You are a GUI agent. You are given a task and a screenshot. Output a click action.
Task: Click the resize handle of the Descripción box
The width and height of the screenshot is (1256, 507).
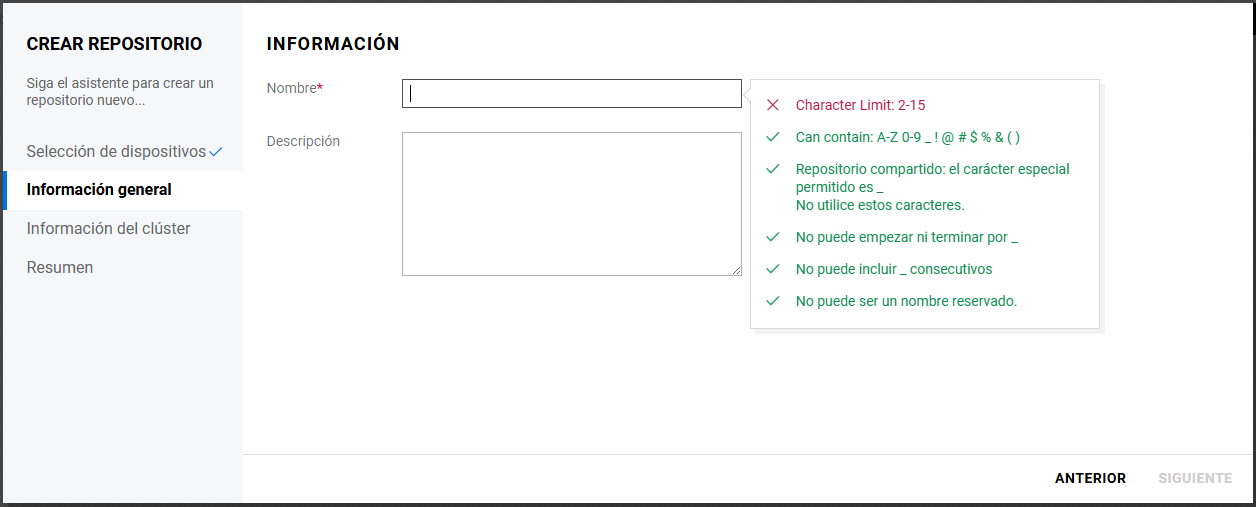736,270
